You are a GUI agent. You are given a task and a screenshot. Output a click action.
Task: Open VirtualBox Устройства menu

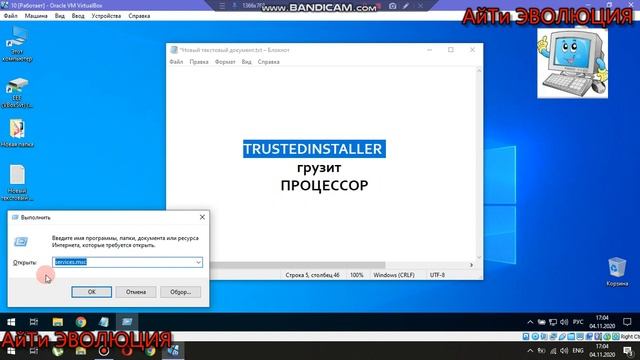click(106, 16)
